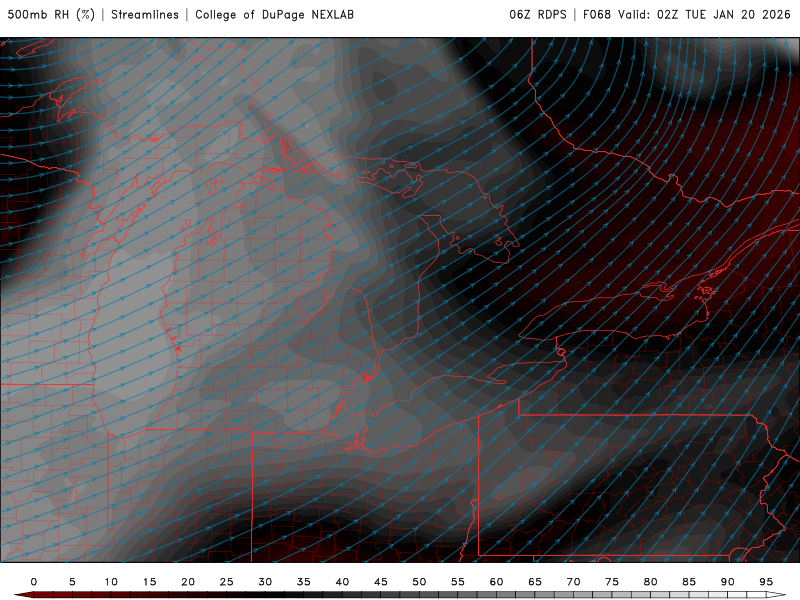Image resolution: width=800 pixels, height=600 pixels.
Task: Select the "45" label on the color scale
Action: click(381, 582)
